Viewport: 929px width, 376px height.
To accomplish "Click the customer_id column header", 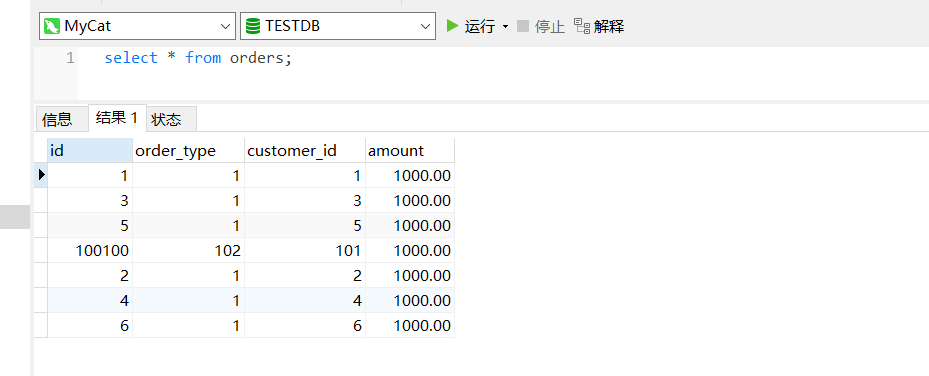I will point(305,150).
